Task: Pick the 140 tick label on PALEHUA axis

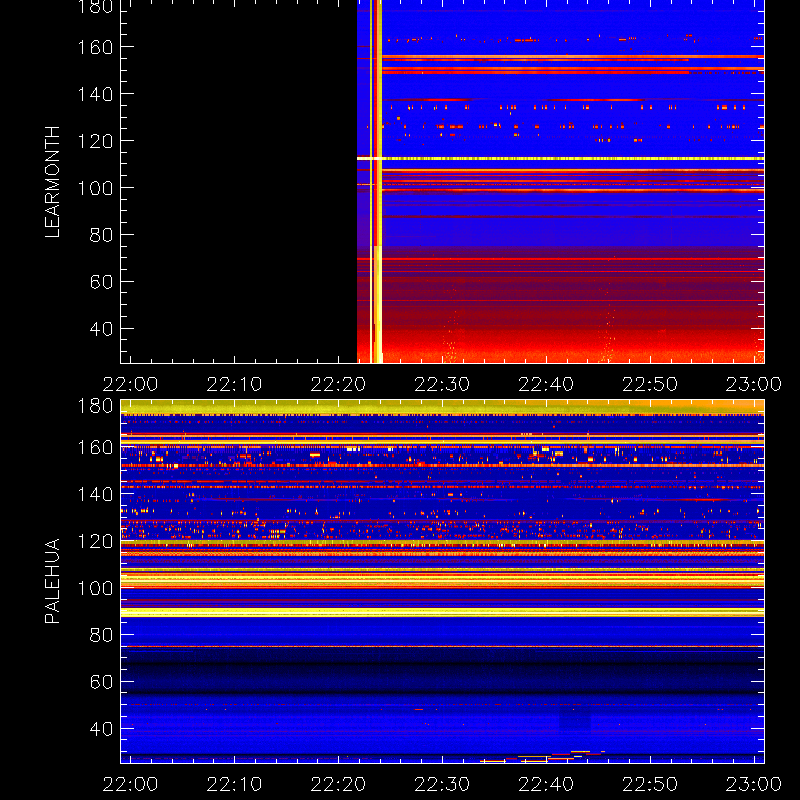Action: [95, 494]
